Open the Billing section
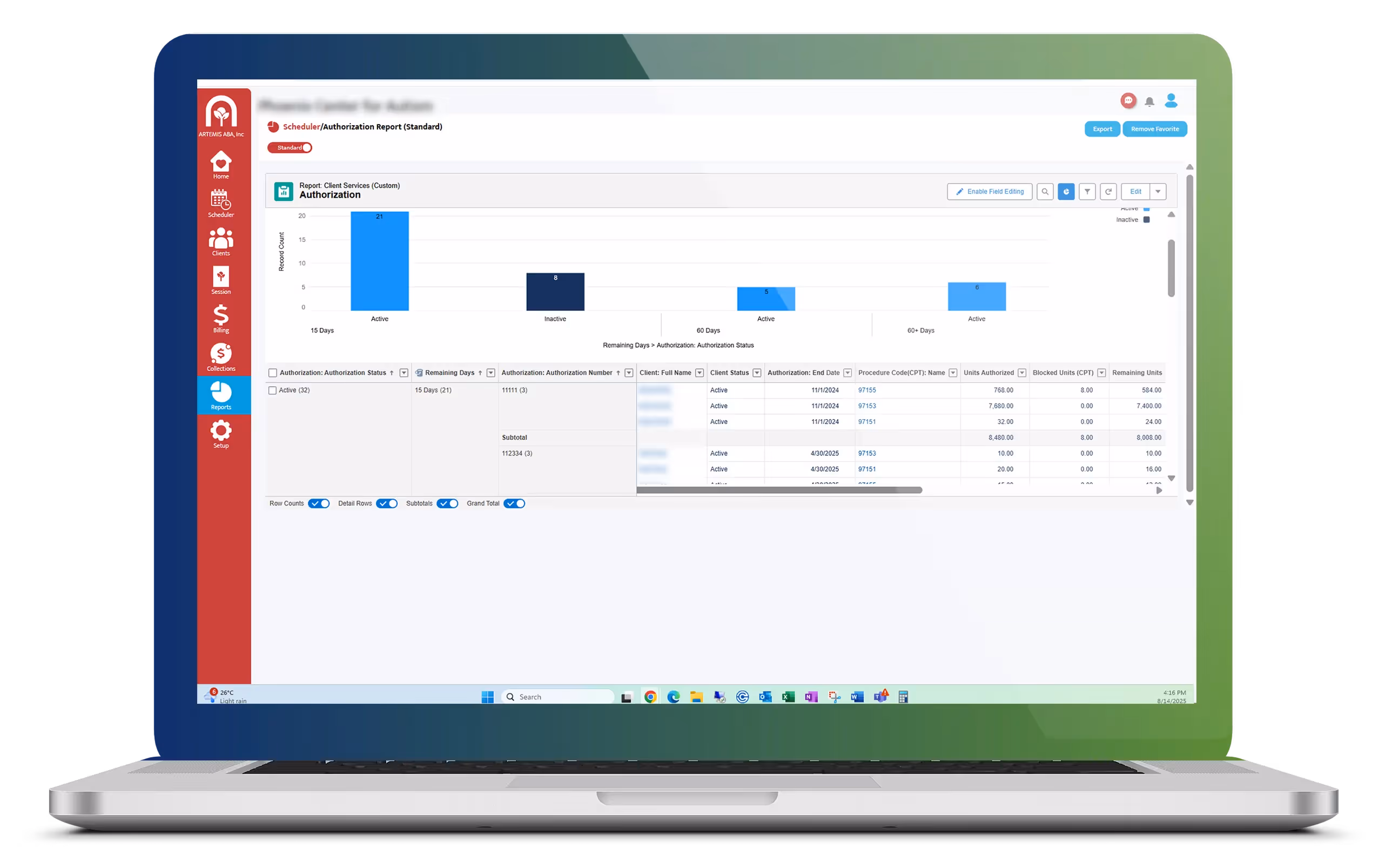1392x868 pixels. pyautogui.click(x=220, y=319)
